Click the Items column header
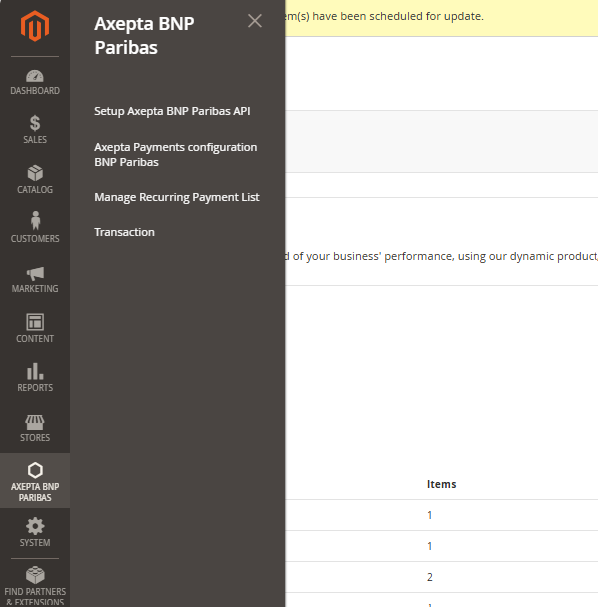 click(x=441, y=484)
